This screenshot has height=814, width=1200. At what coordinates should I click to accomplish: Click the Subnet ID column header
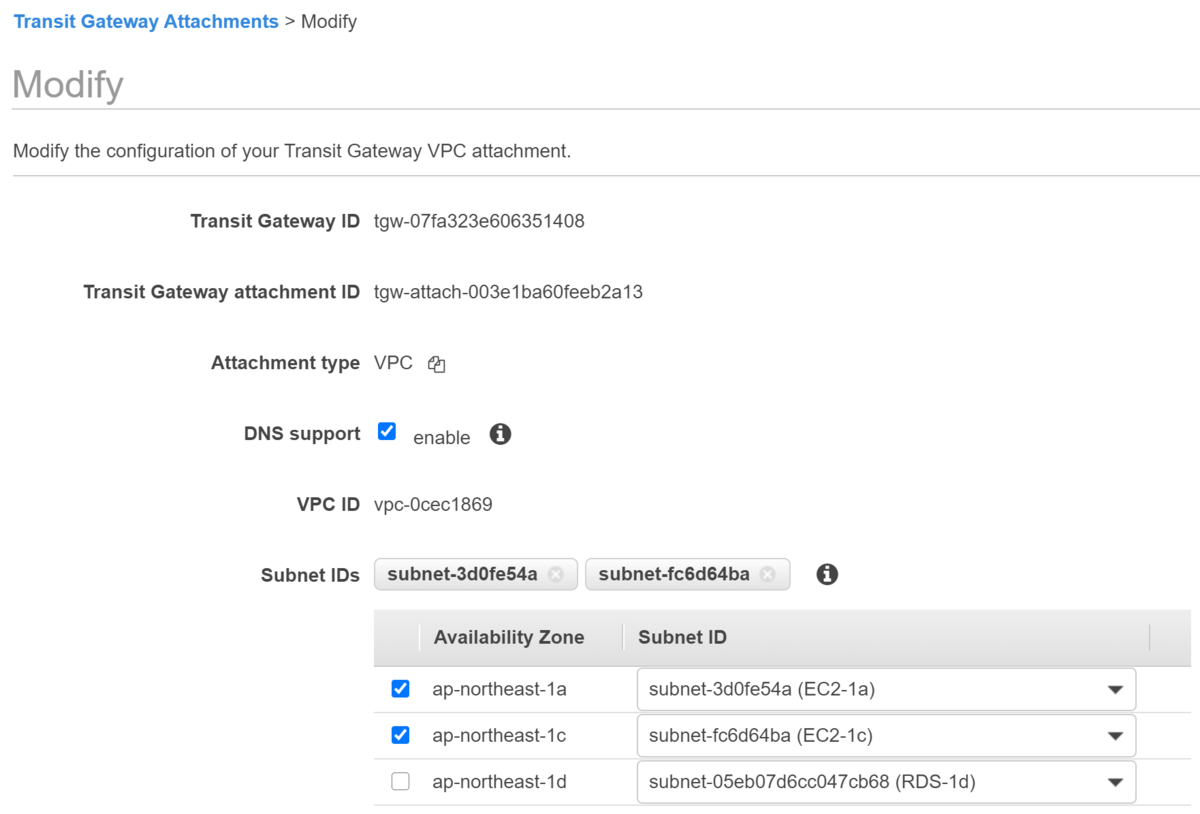click(x=682, y=637)
